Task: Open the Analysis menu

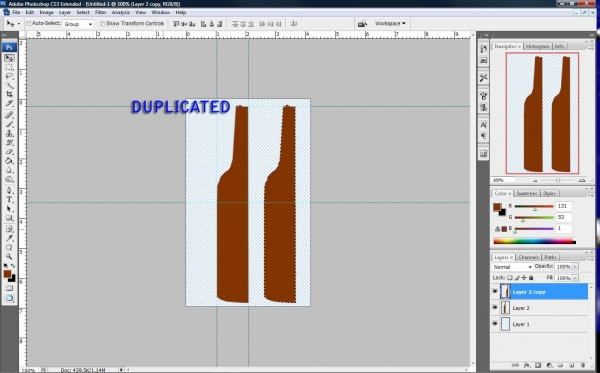Action: (121, 12)
